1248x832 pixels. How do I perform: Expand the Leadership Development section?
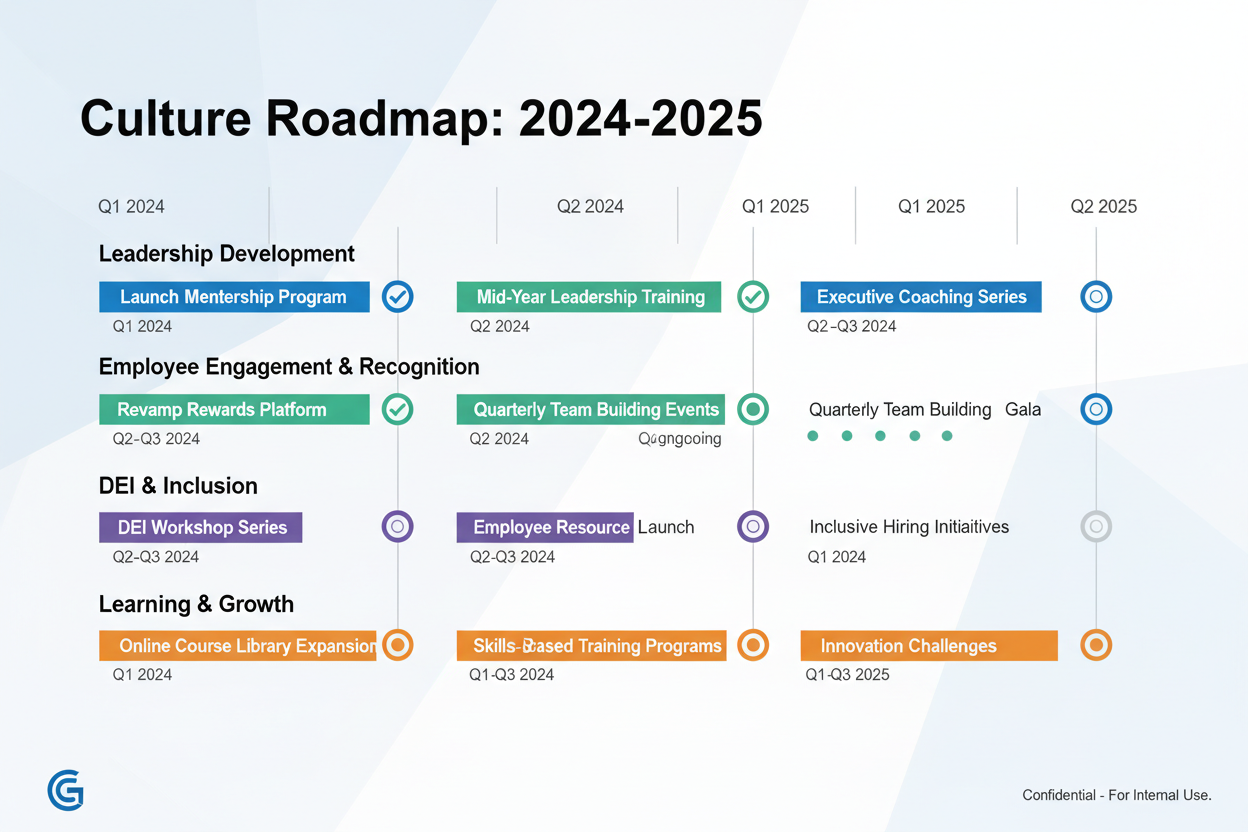(x=226, y=253)
